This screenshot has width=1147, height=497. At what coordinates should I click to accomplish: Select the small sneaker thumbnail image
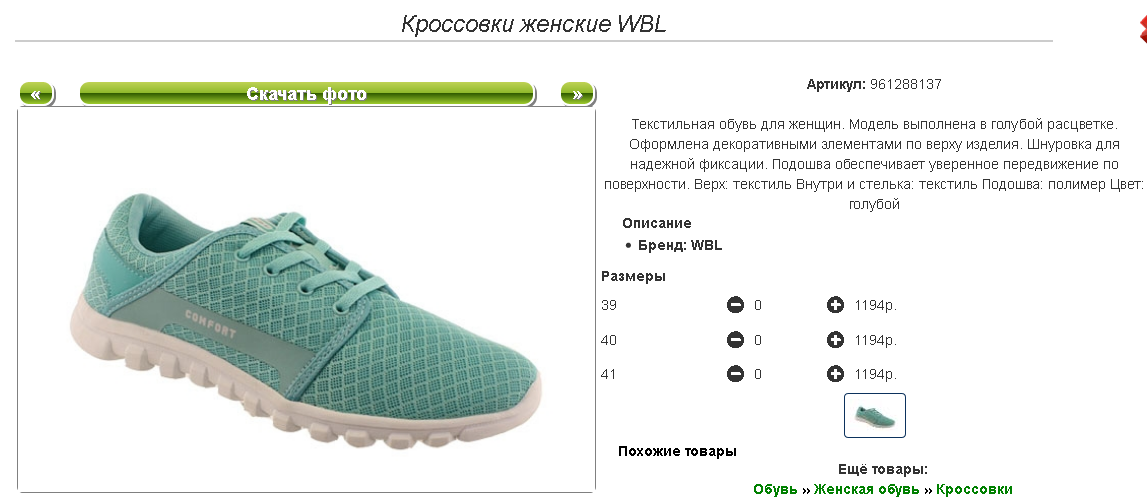tap(875, 415)
